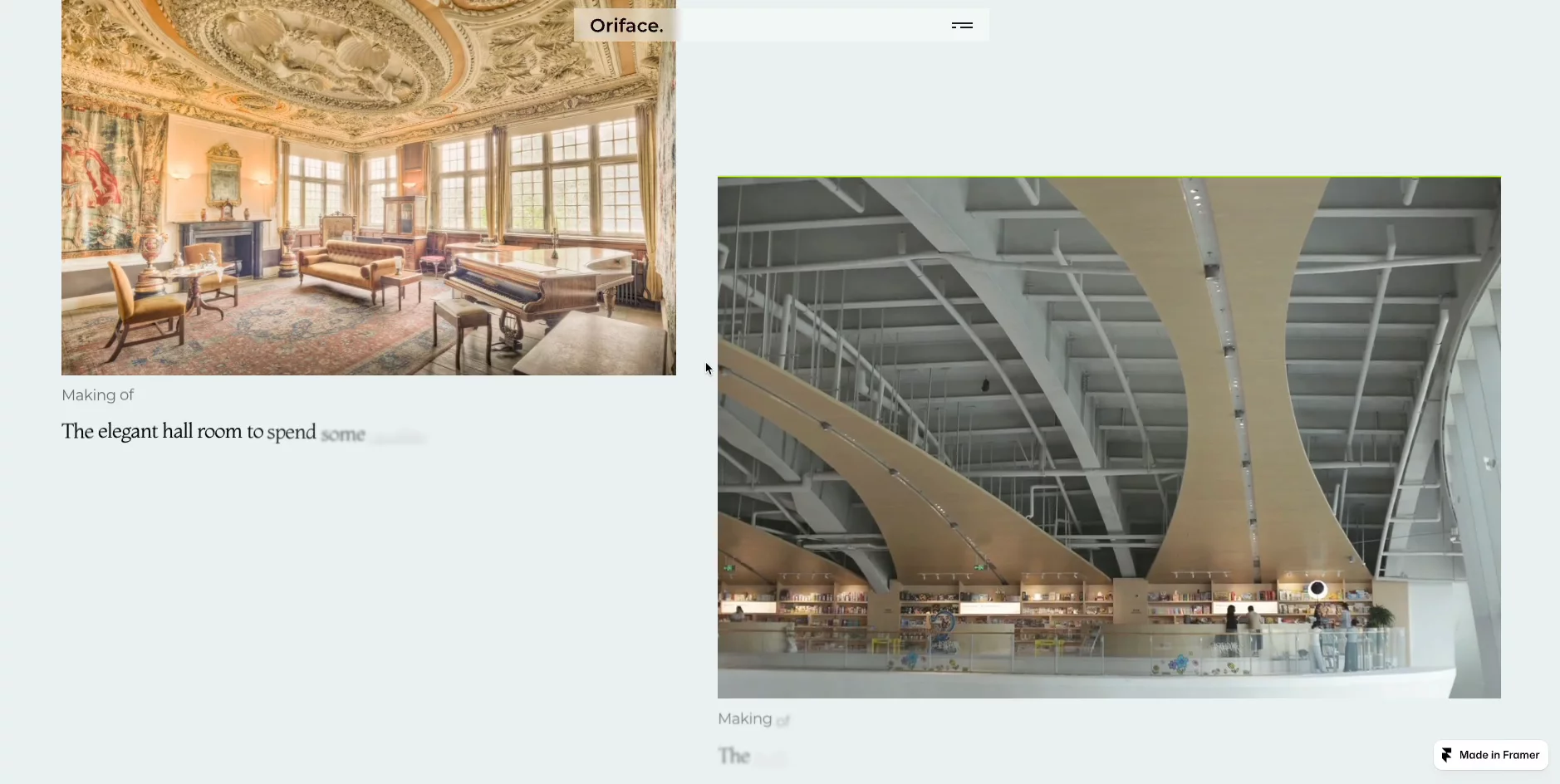The width and height of the screenshot is (1560, 784).
Task: Click the tapestry on hall room wall
Action: [100, 179]
